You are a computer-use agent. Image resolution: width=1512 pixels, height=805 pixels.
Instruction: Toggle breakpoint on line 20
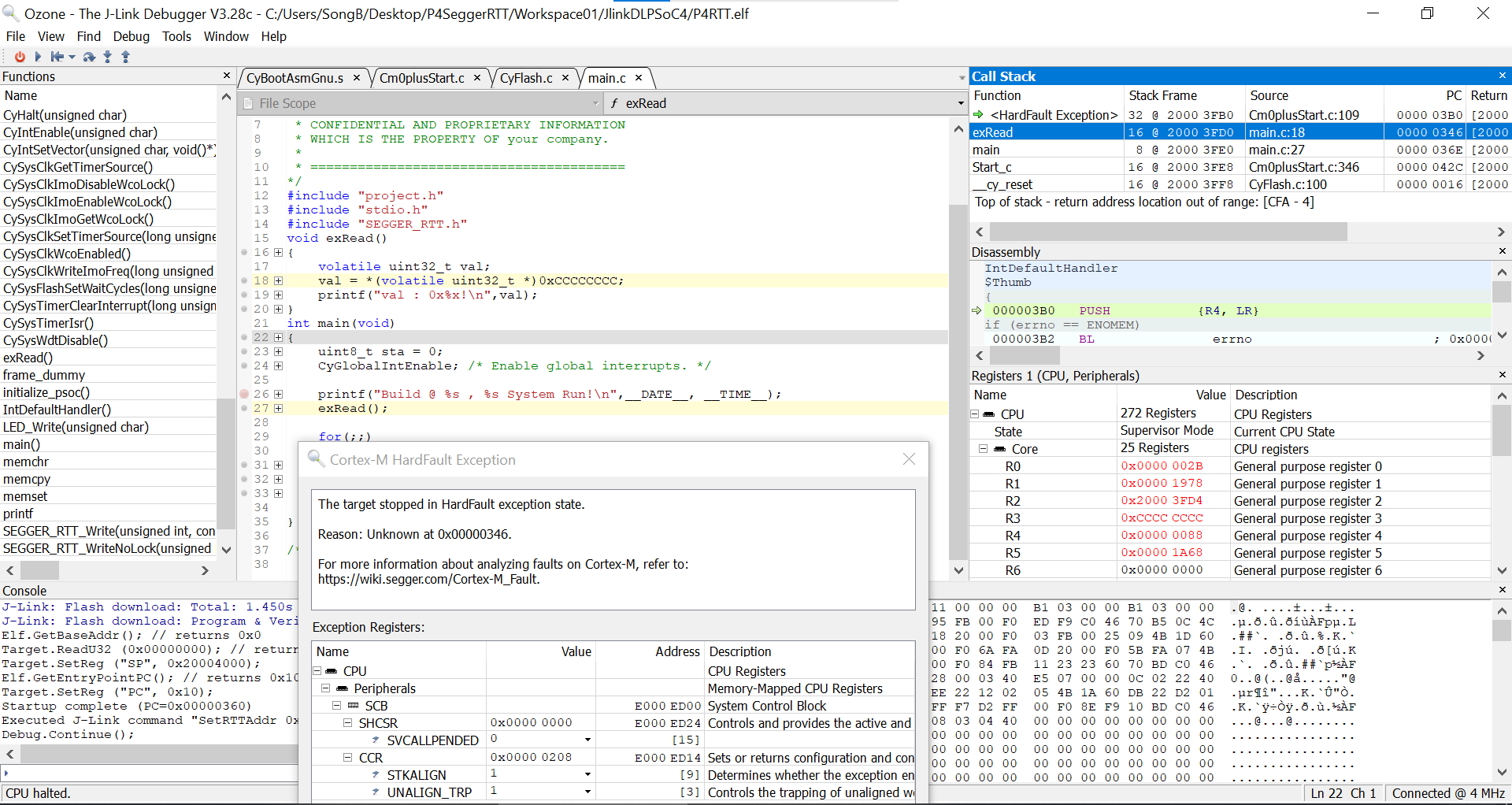pyautogui.click(x=244, y=309)
